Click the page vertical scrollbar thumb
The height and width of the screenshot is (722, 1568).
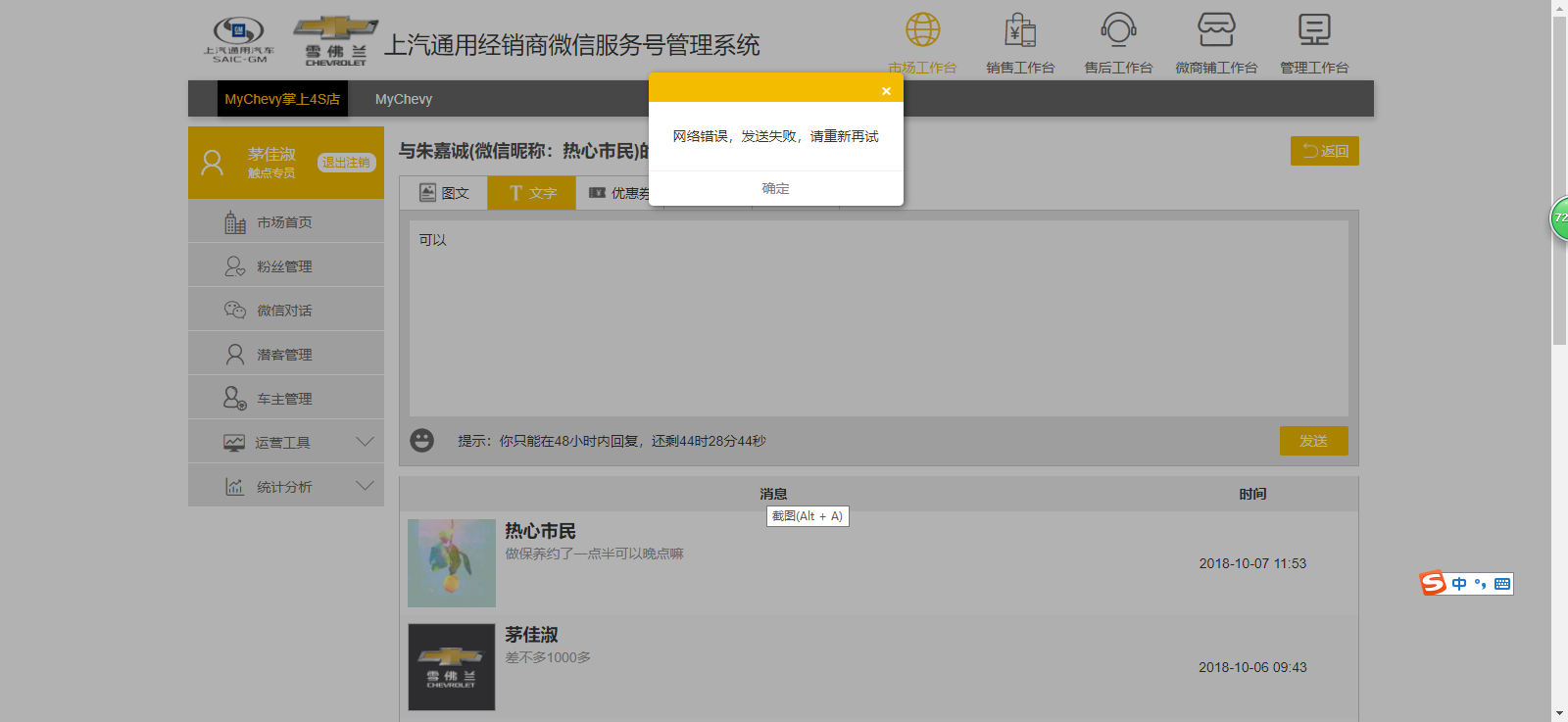(1559, 181)
